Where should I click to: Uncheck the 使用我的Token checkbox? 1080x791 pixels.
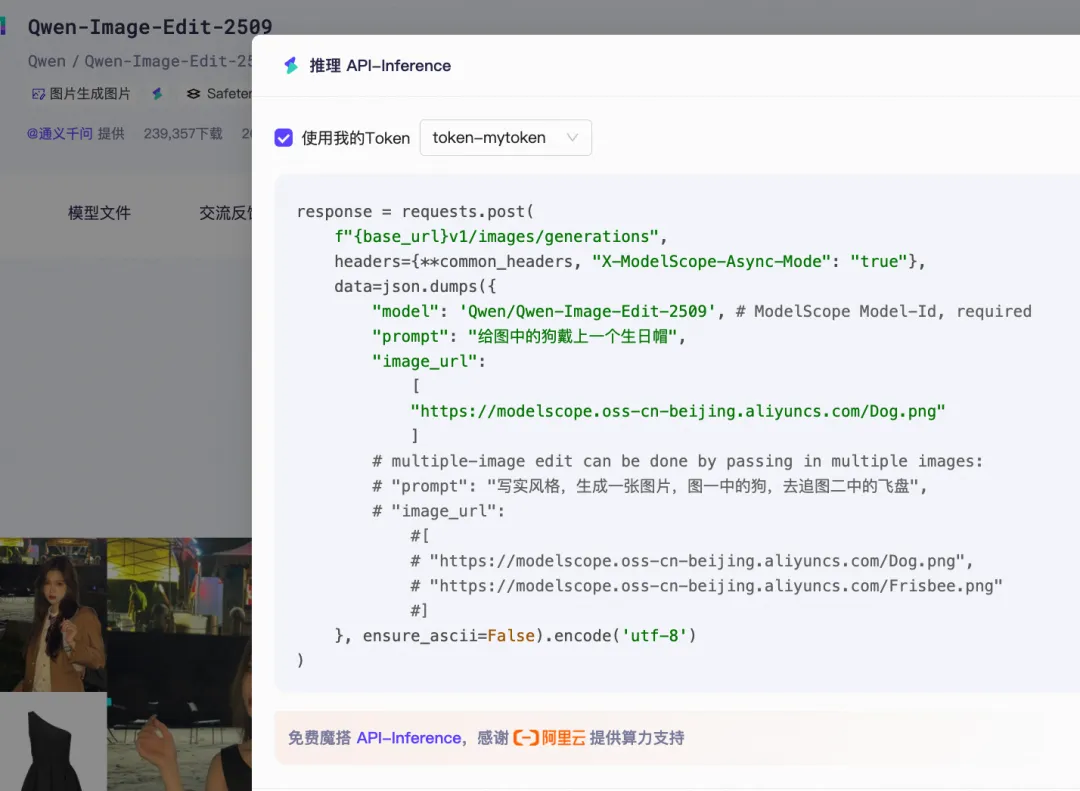(283, 138)
